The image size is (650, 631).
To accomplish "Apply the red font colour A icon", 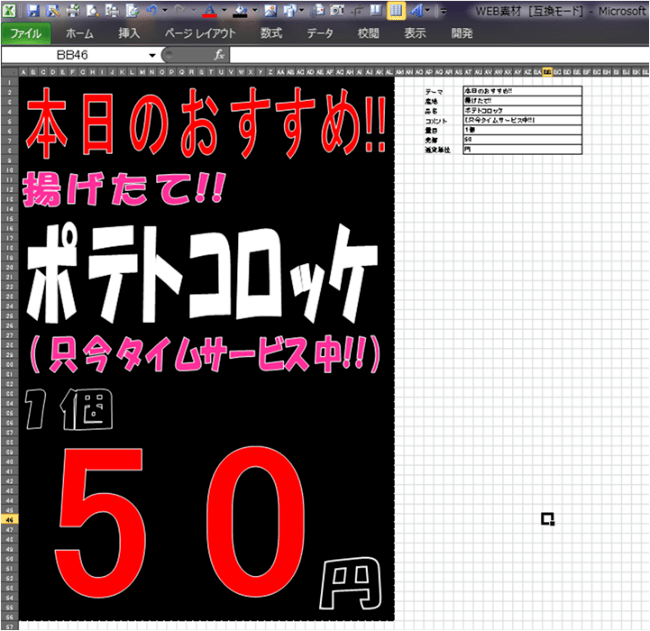I will 210,10.
